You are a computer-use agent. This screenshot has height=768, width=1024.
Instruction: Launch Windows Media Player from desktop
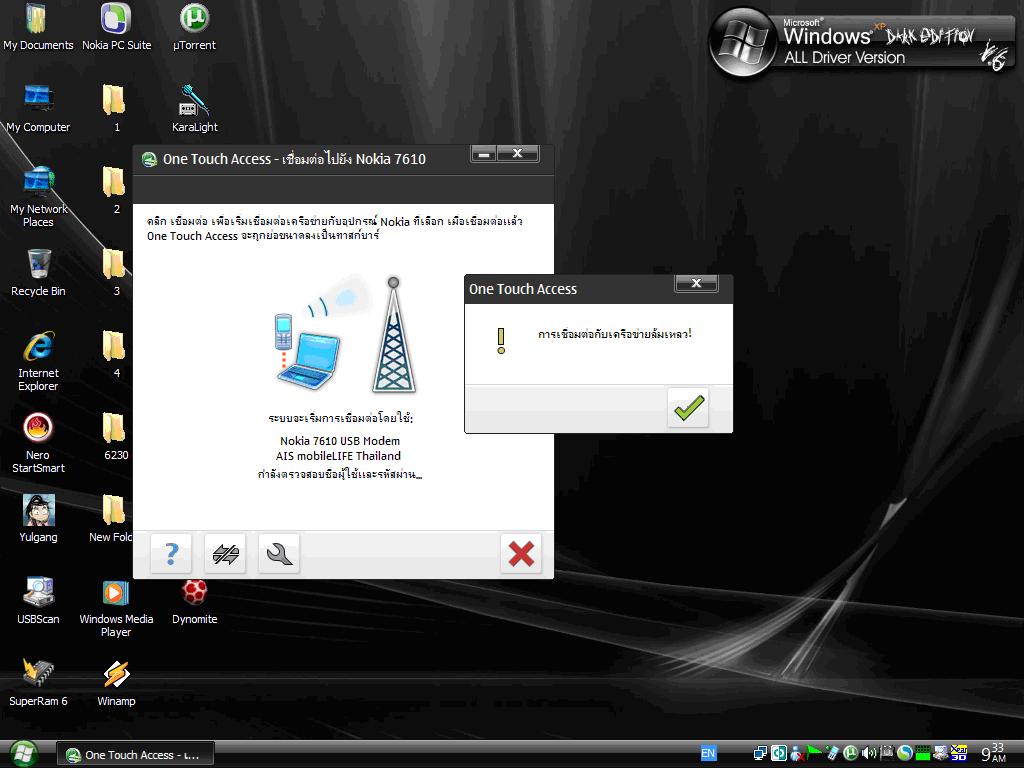116,607
